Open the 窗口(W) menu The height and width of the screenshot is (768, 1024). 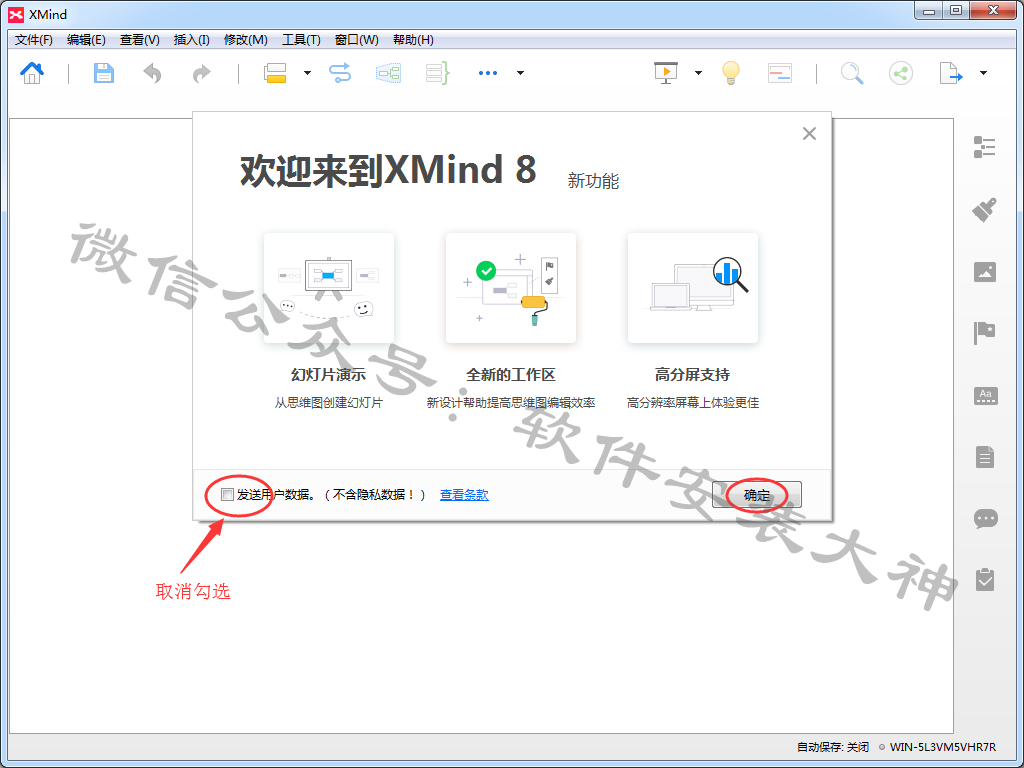357,40
